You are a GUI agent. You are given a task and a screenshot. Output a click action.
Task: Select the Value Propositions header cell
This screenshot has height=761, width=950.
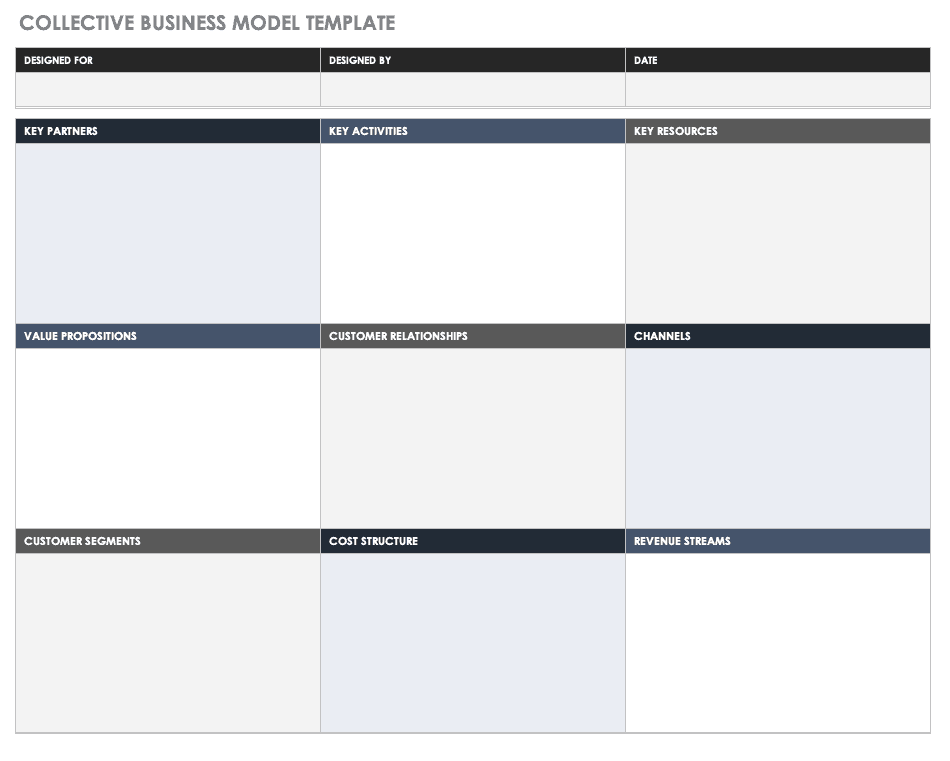(168, 336)
